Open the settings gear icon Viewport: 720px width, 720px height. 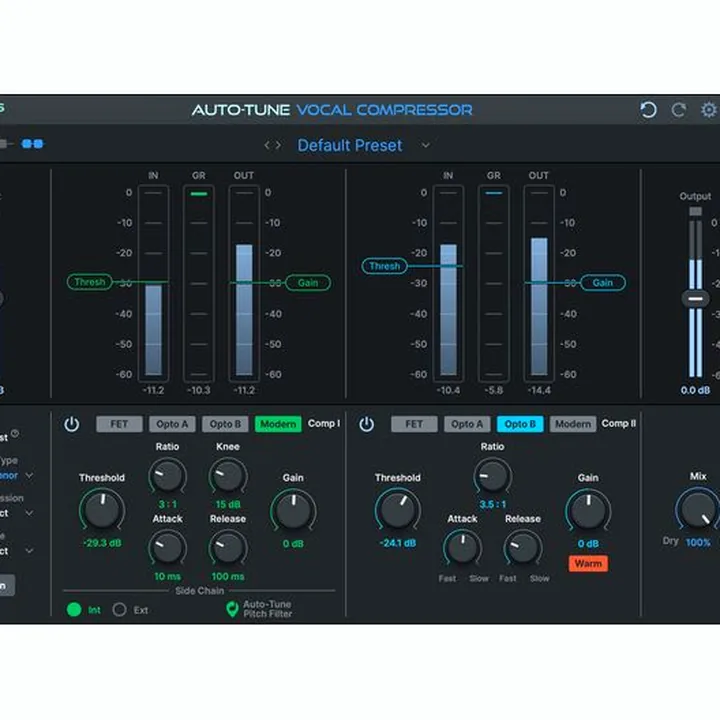coord(709,110)
